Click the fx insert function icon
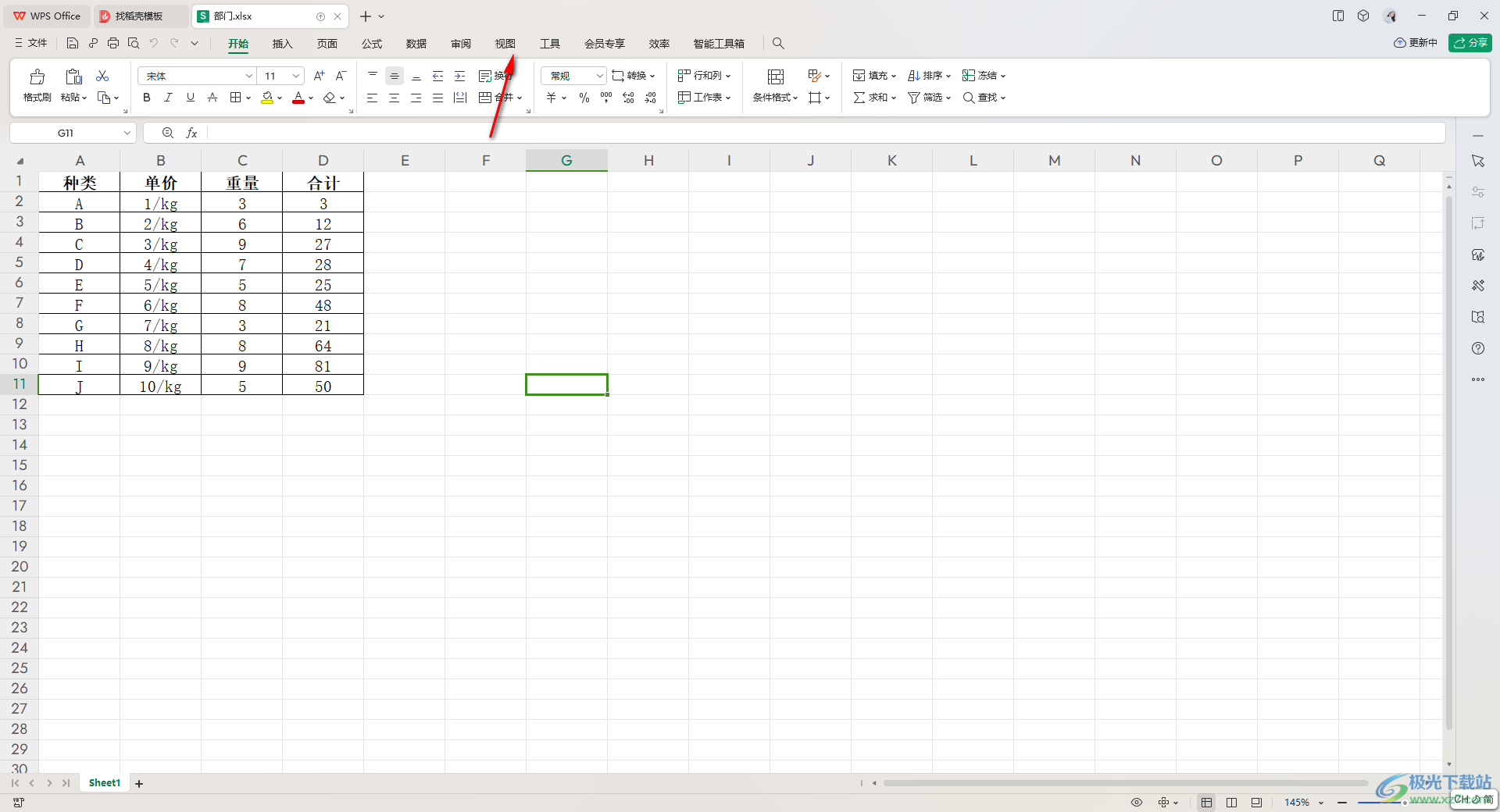This screenshot has width=1500, height=812. click(191, 133)
